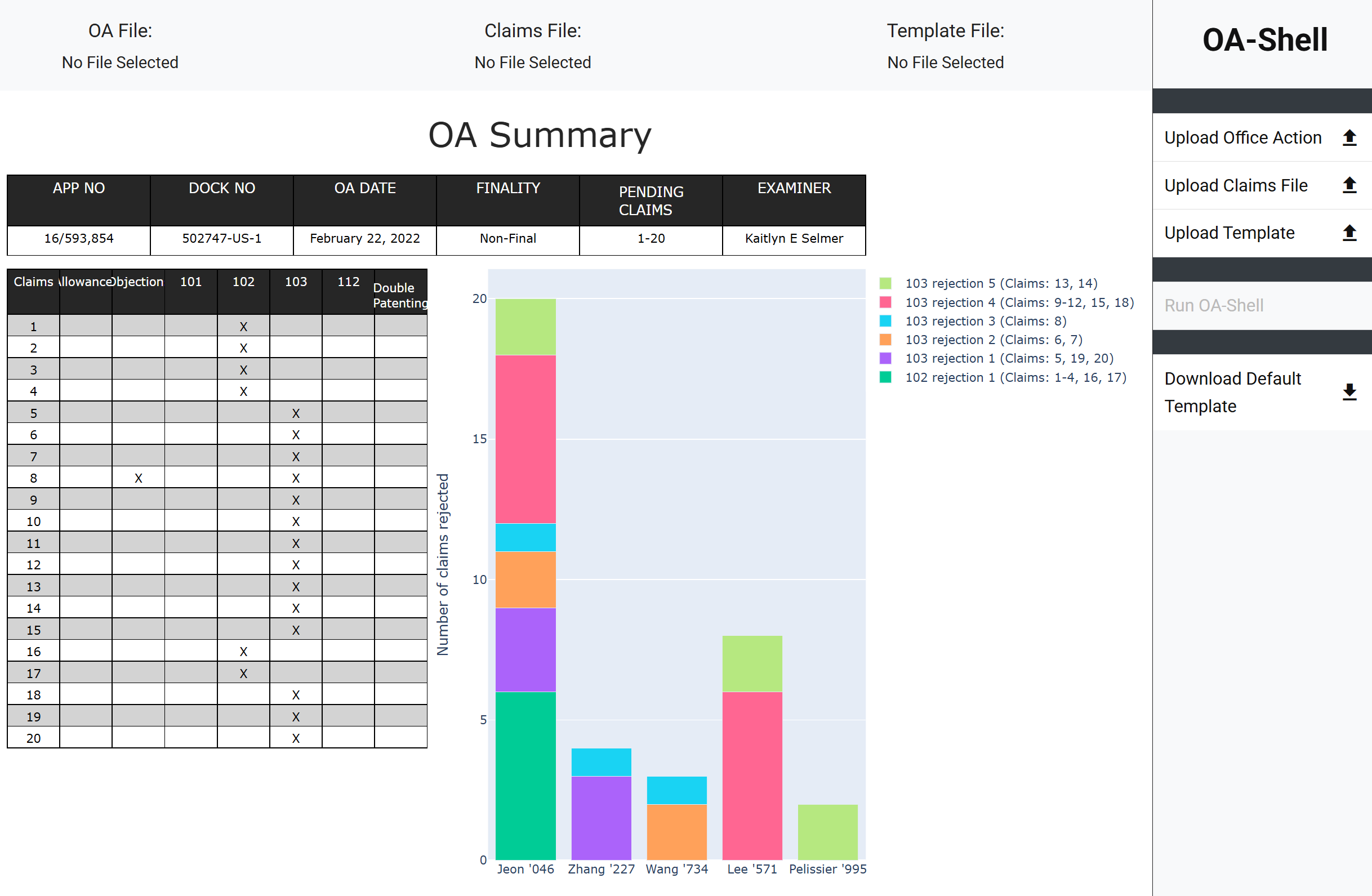Click No File Selected under OA File
The image size is (1372, 896).
pos(120,63)
